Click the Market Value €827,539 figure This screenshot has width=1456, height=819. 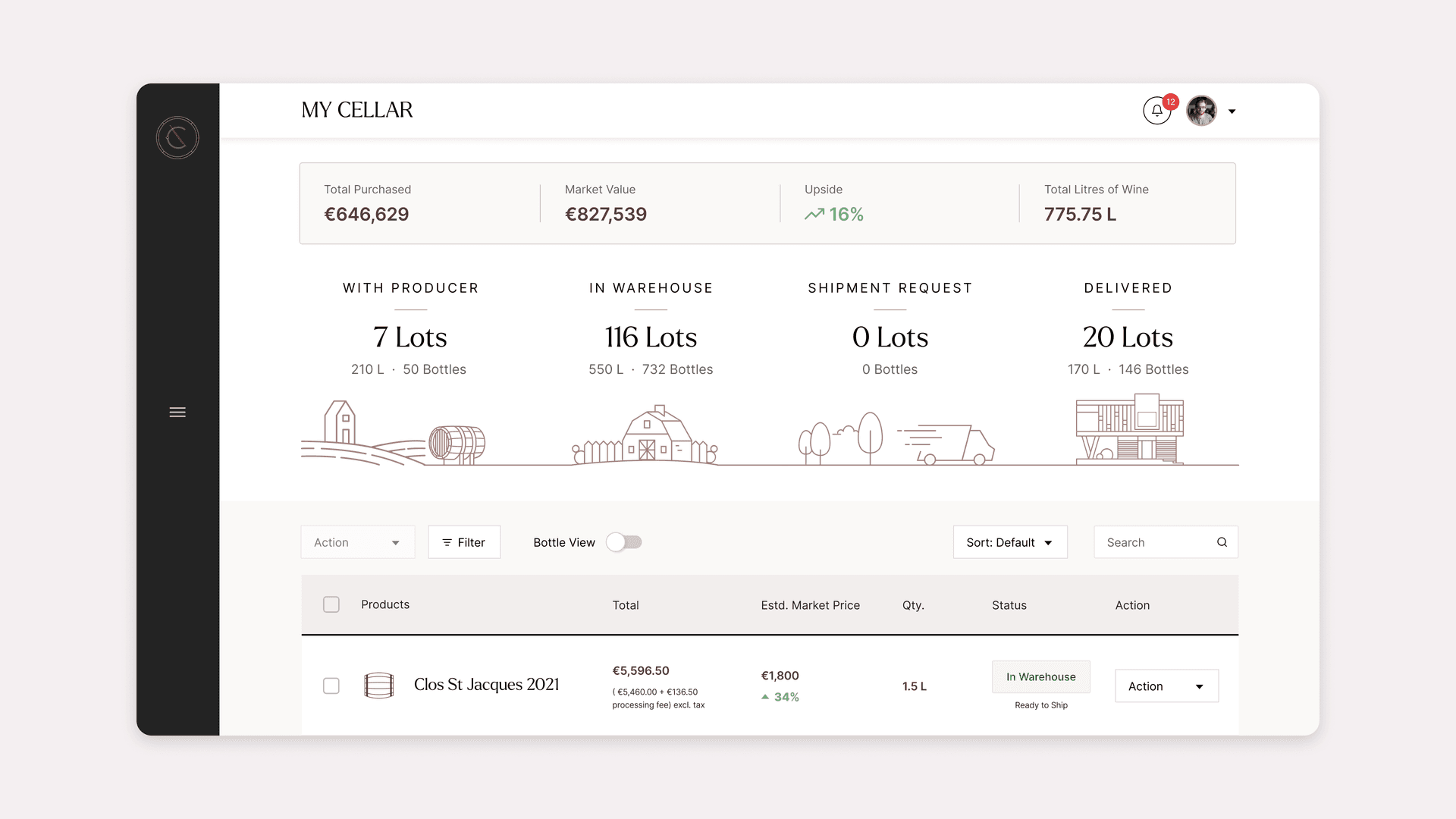[x=606, y=215]
